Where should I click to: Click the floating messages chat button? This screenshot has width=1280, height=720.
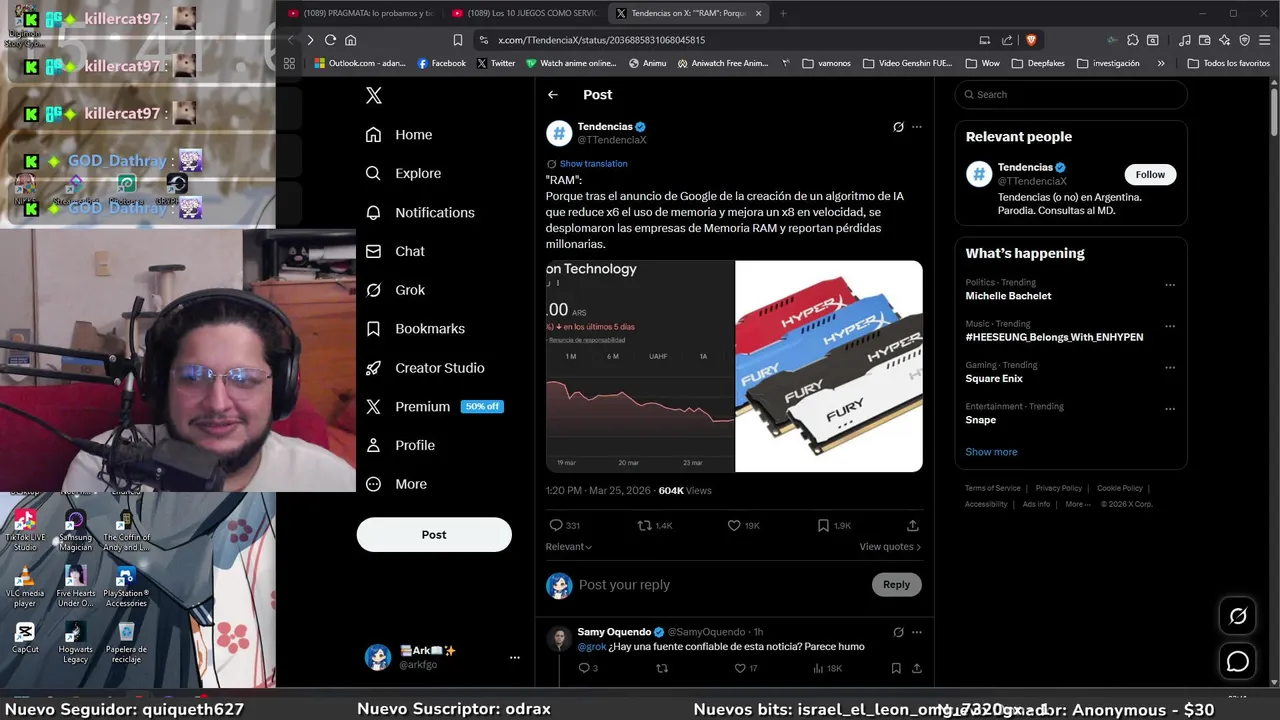(x=1238, y=662)
